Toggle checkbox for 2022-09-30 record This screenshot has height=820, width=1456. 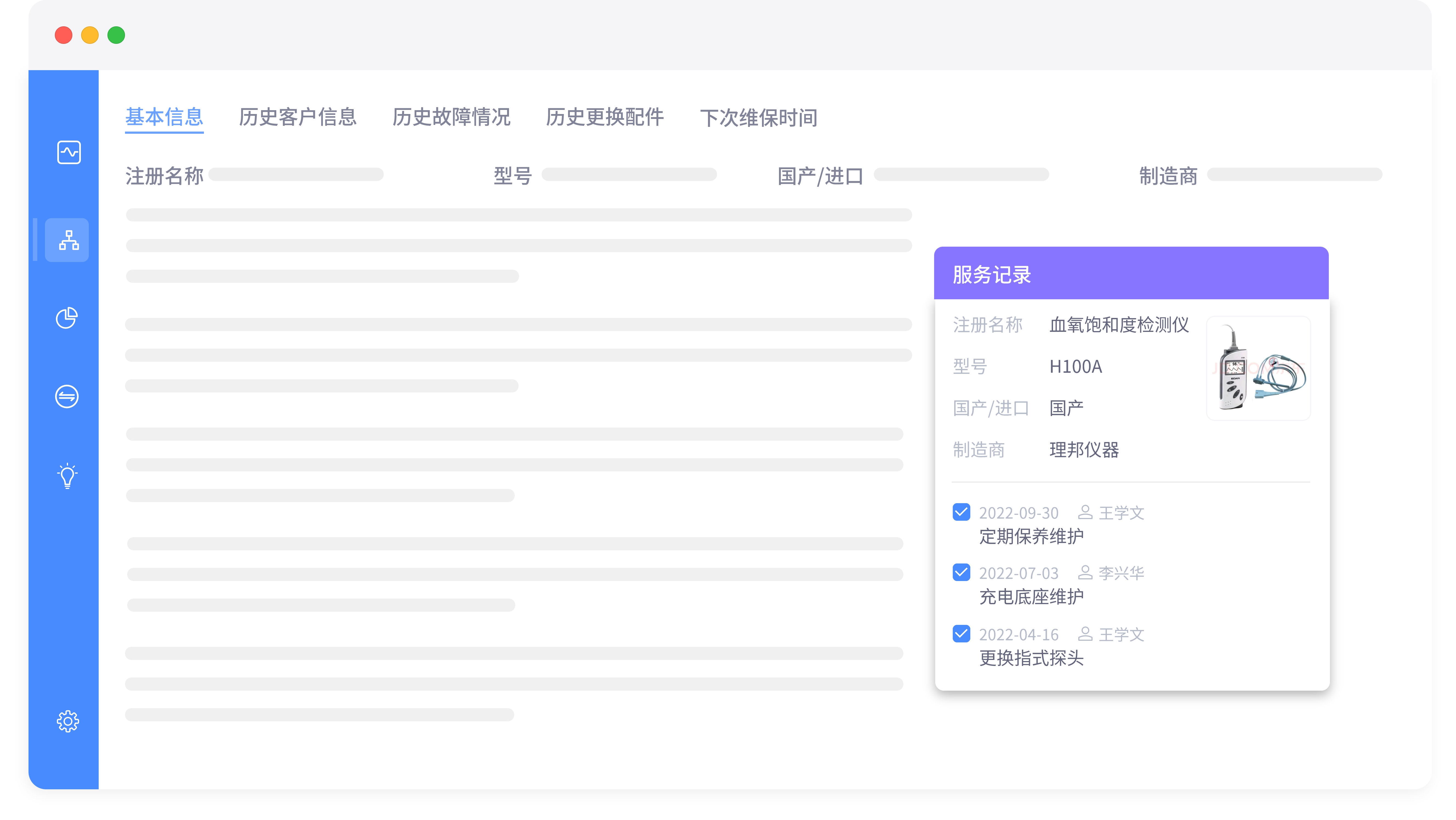(961, 512)
